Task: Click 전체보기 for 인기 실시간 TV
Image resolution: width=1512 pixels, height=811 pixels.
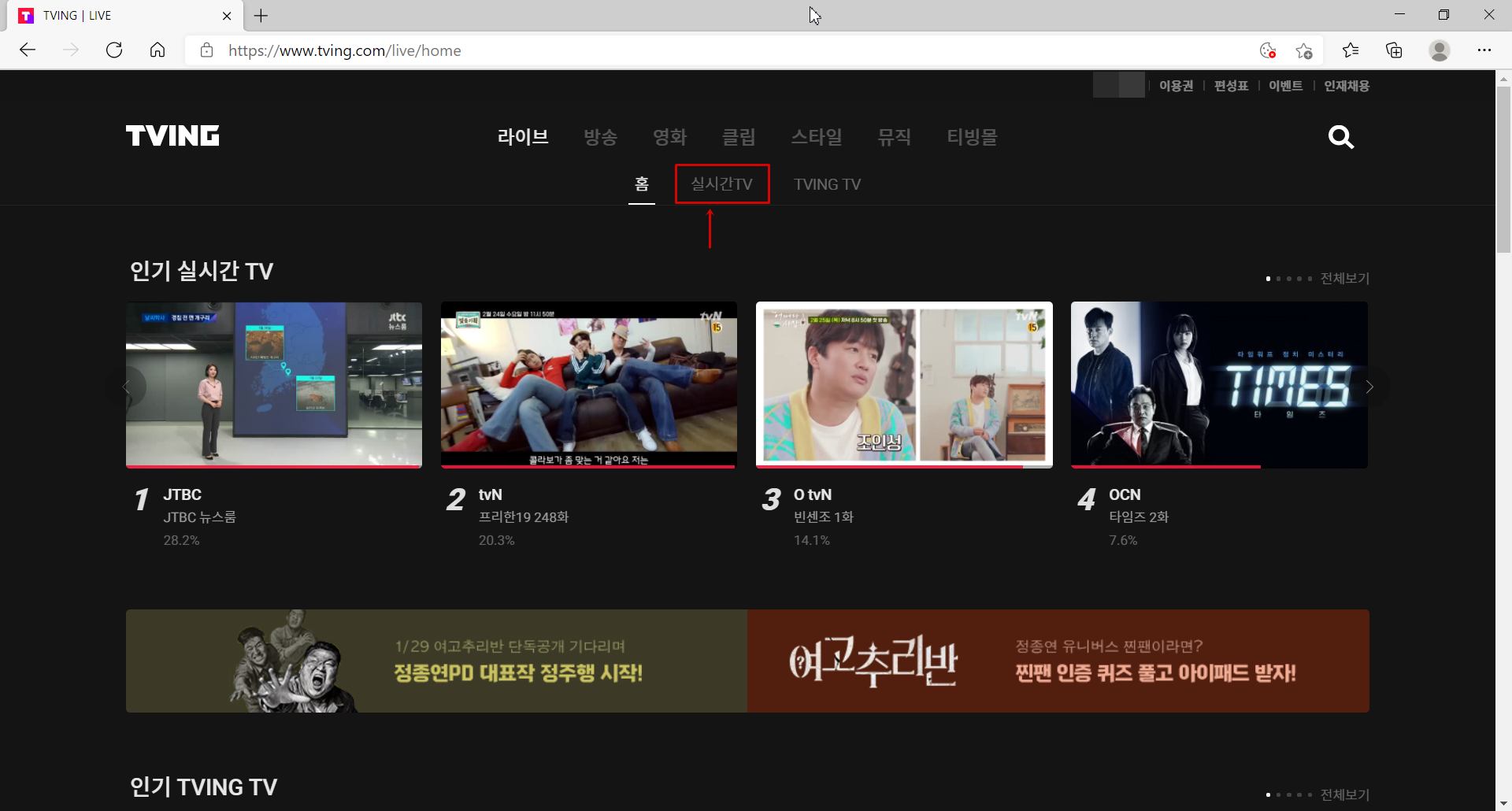Action: (1345, 278)
